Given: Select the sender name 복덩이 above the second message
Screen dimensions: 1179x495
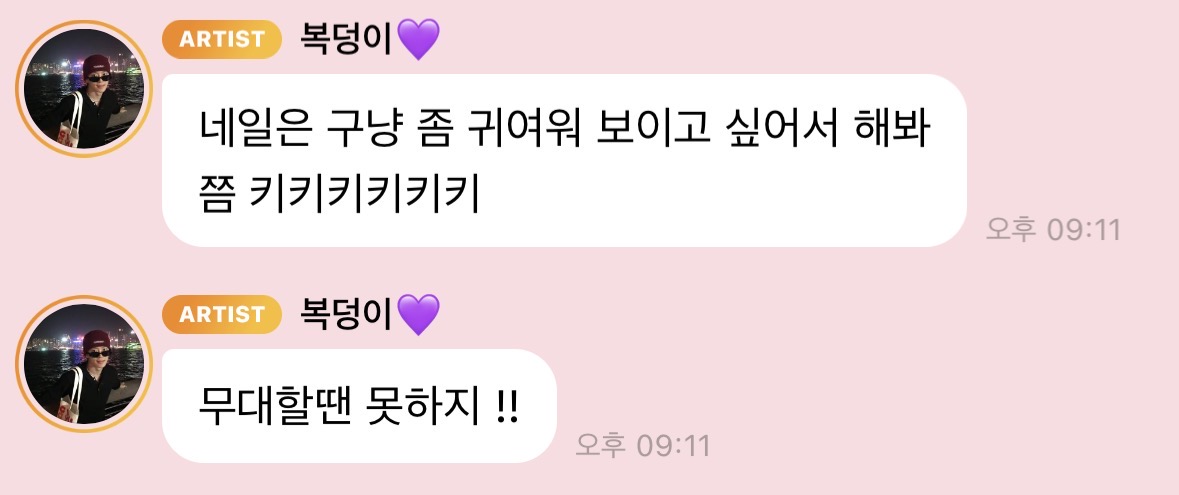Looking at the screenshot, I should [347, 314].
